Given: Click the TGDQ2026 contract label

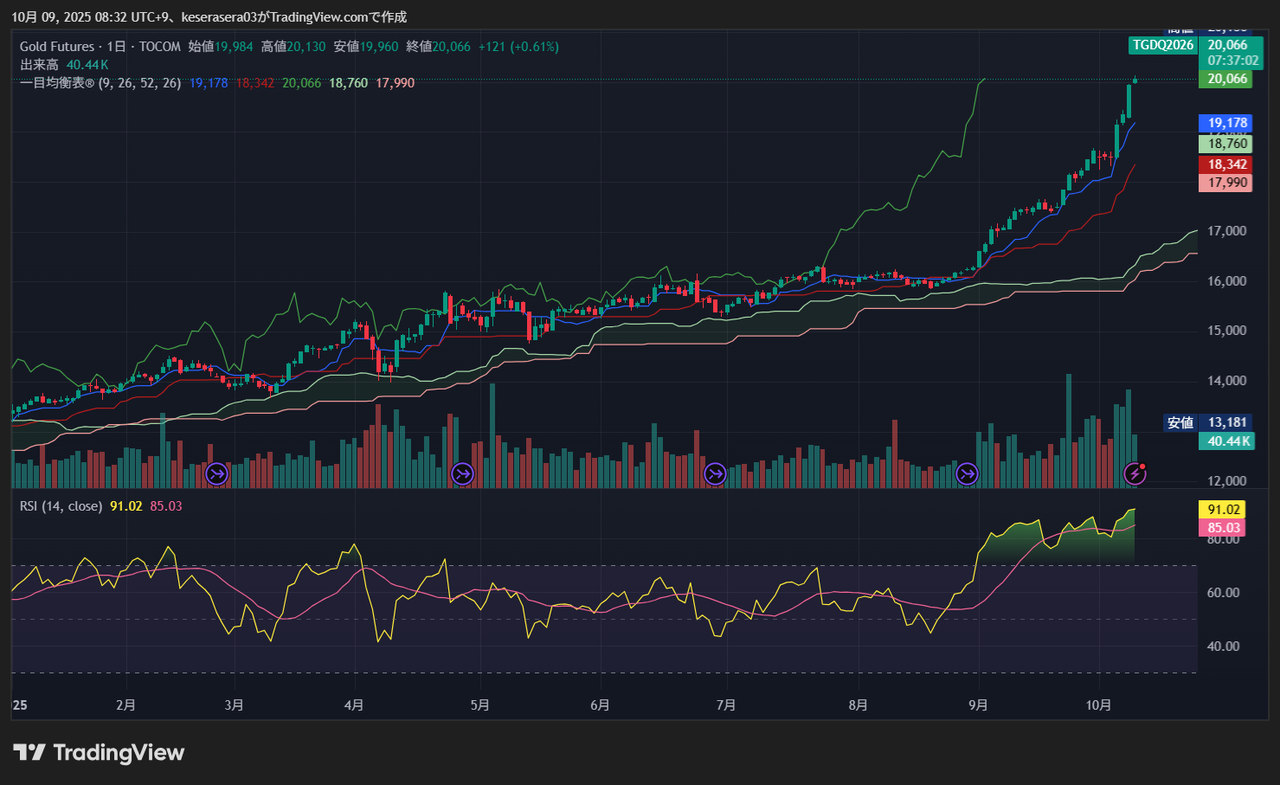Looking at the screenshot, I should (1162, 45).
